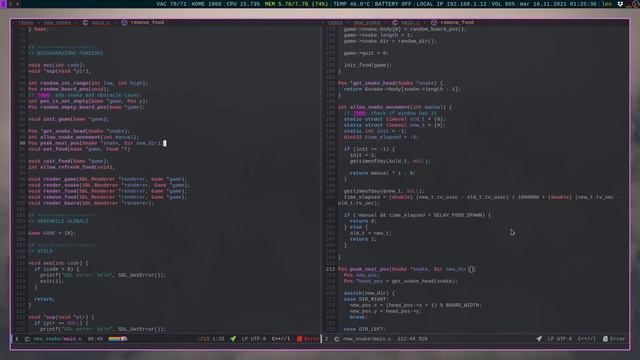Click line number 90 in left gutter

[x=22, y=143]
